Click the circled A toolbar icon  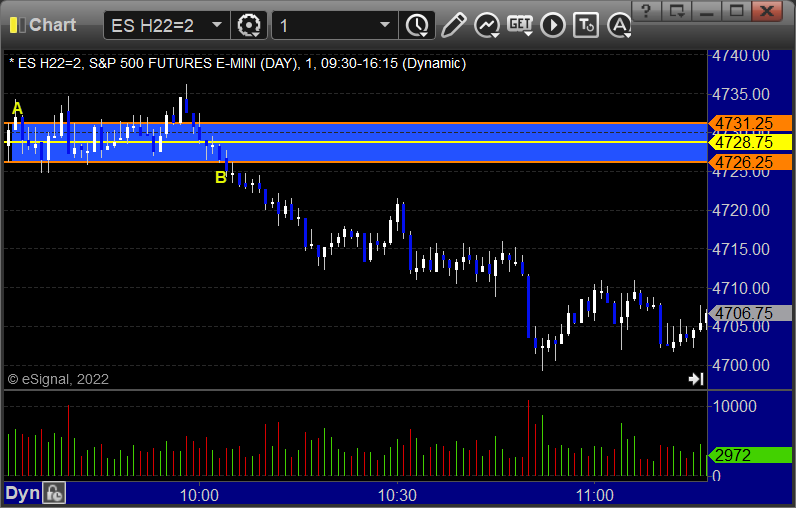click(619, 25)
